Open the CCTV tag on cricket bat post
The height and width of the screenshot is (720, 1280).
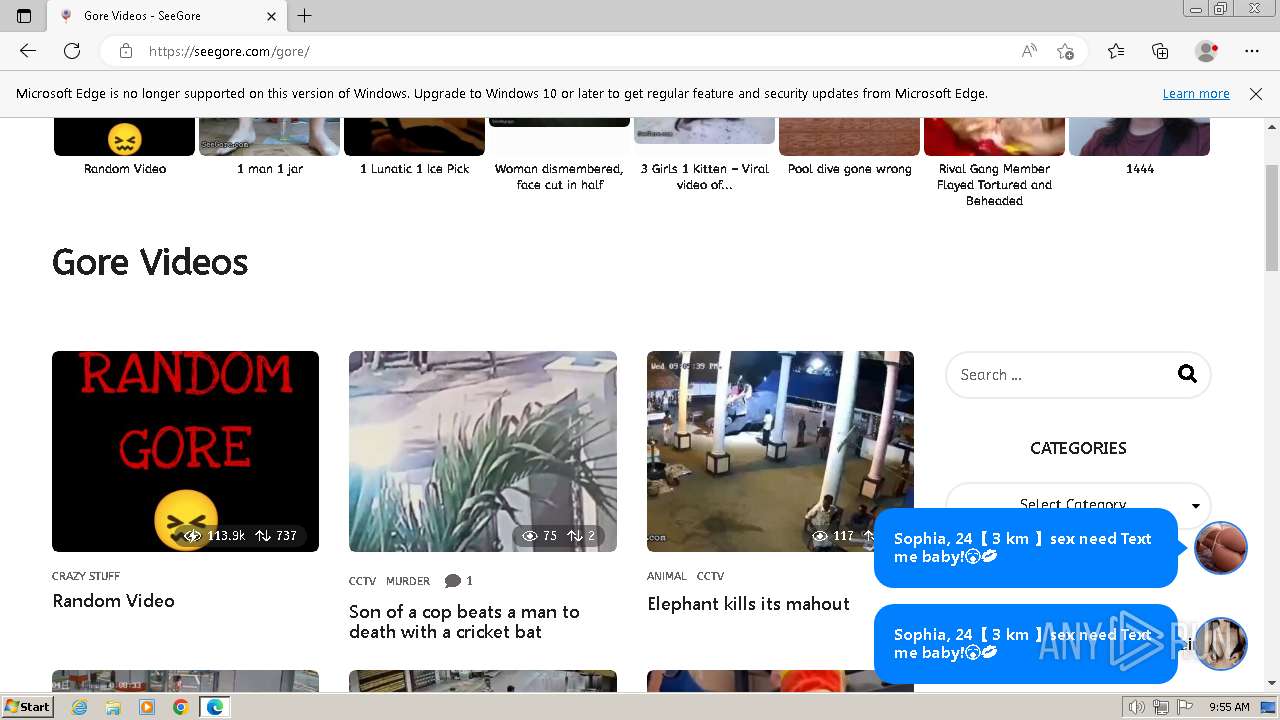pyautogui.click(x=362, y=581)
